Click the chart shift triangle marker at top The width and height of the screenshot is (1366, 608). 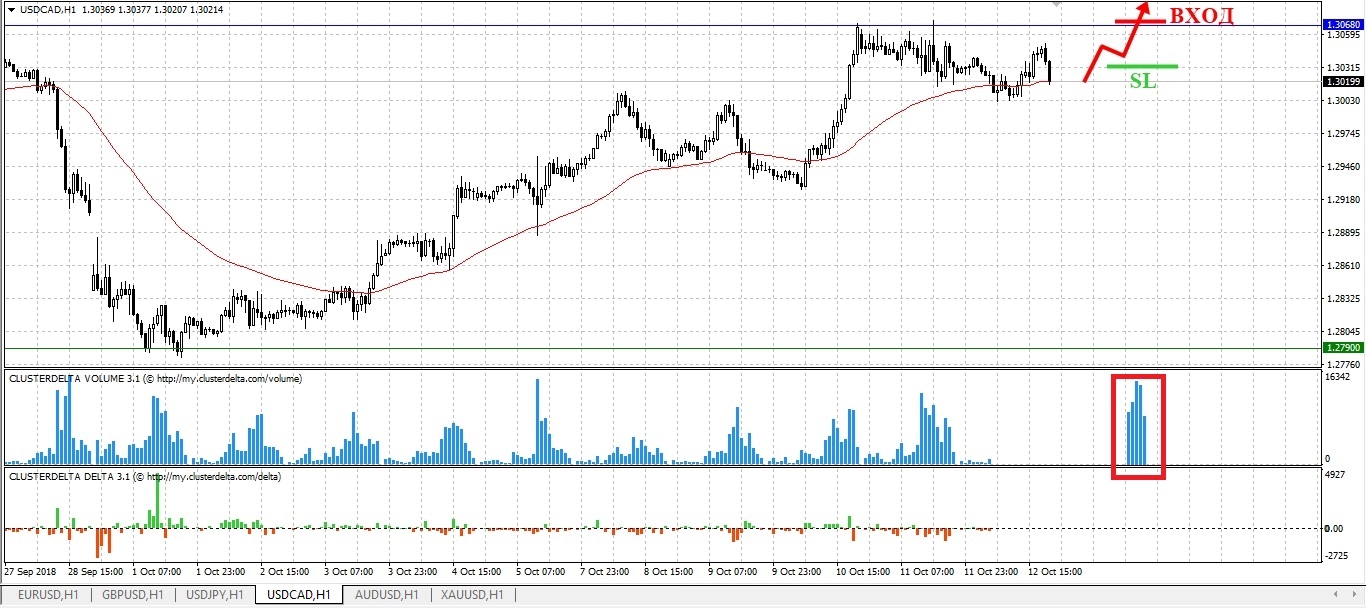click(x=1059, y=4)
